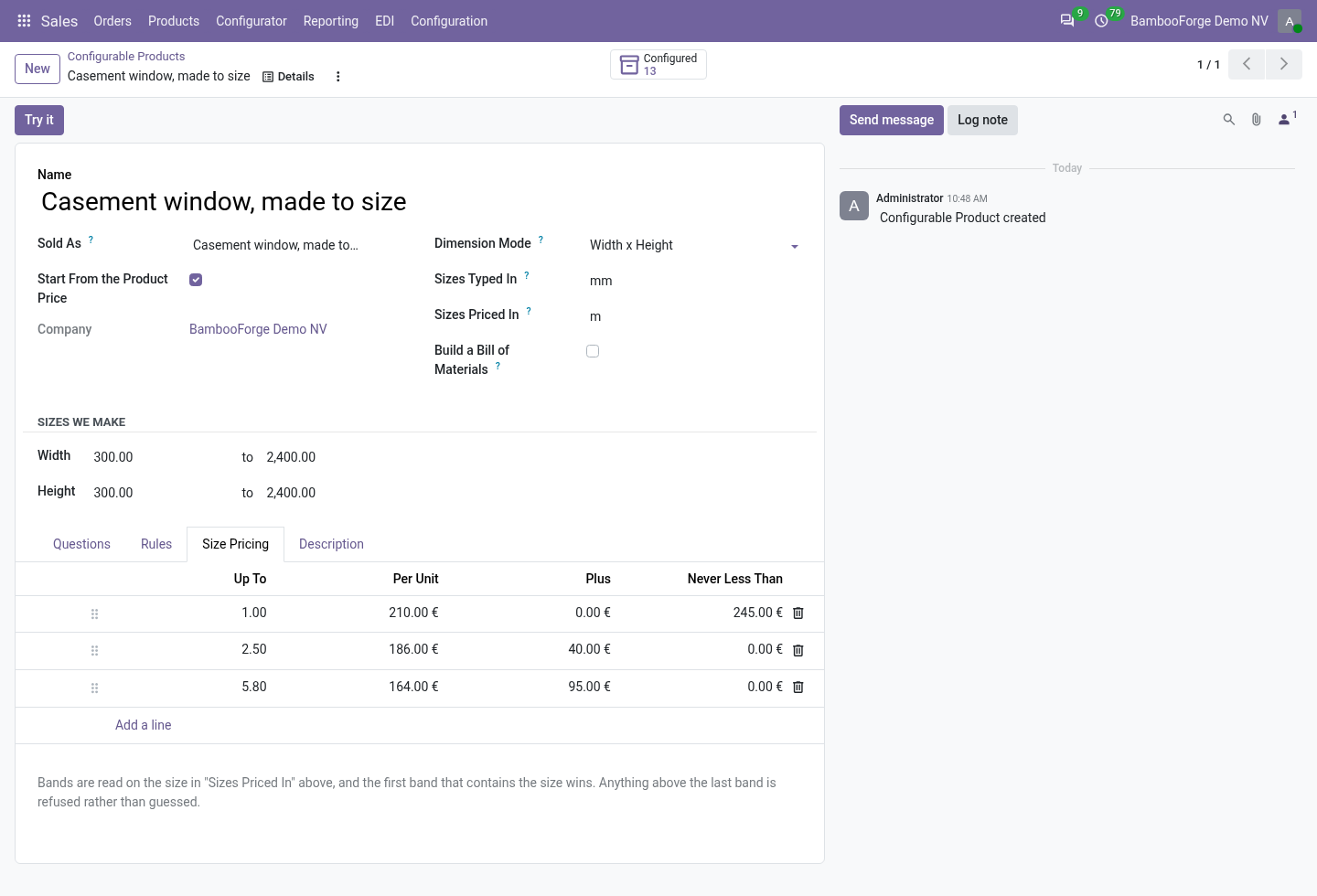Click the Administrator avatar in chatter
Screen dimensions: 1317x896
pos(854,206)
